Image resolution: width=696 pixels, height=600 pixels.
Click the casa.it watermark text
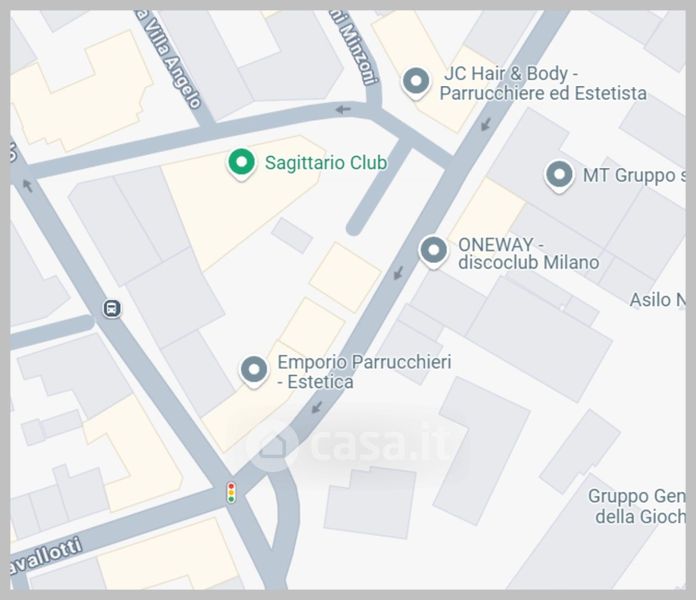(x=380, y=443)
